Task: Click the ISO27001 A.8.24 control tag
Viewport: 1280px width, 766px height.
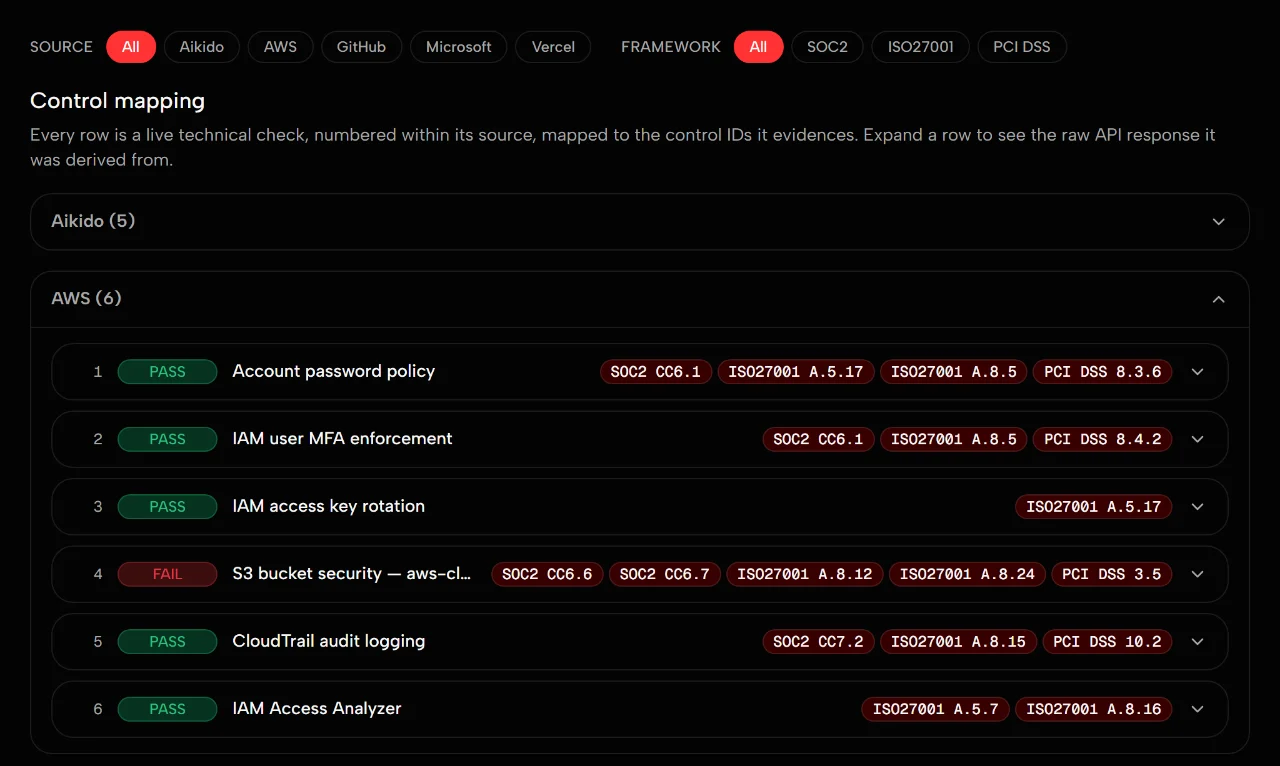Action: [x=967, y=574]
